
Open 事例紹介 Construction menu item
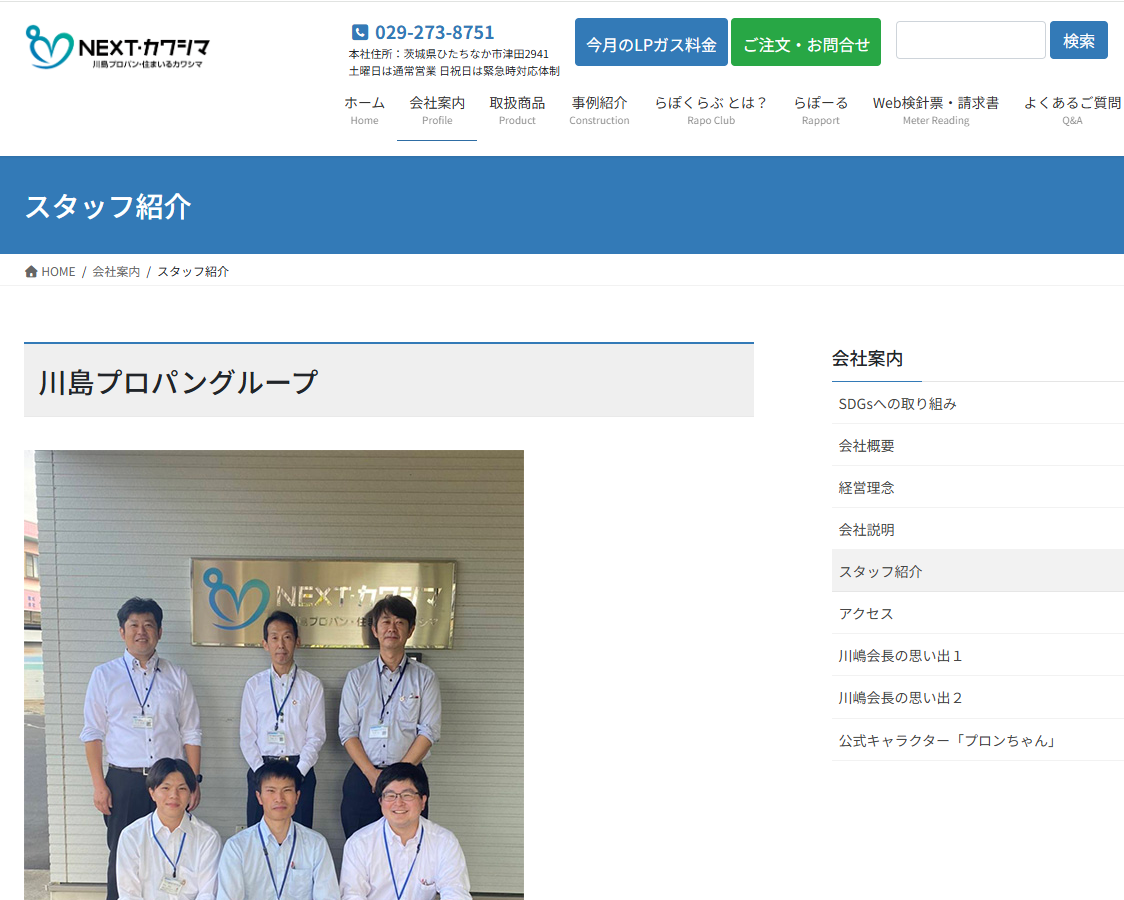(599, 110)
